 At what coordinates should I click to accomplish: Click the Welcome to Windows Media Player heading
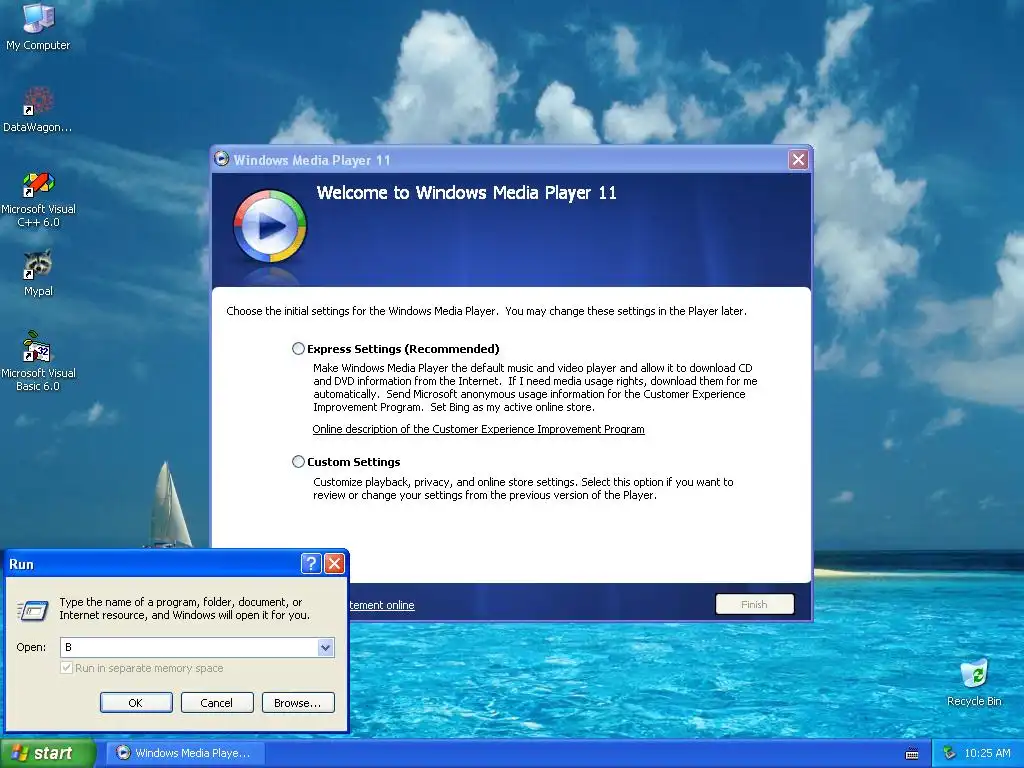[466, 193]
